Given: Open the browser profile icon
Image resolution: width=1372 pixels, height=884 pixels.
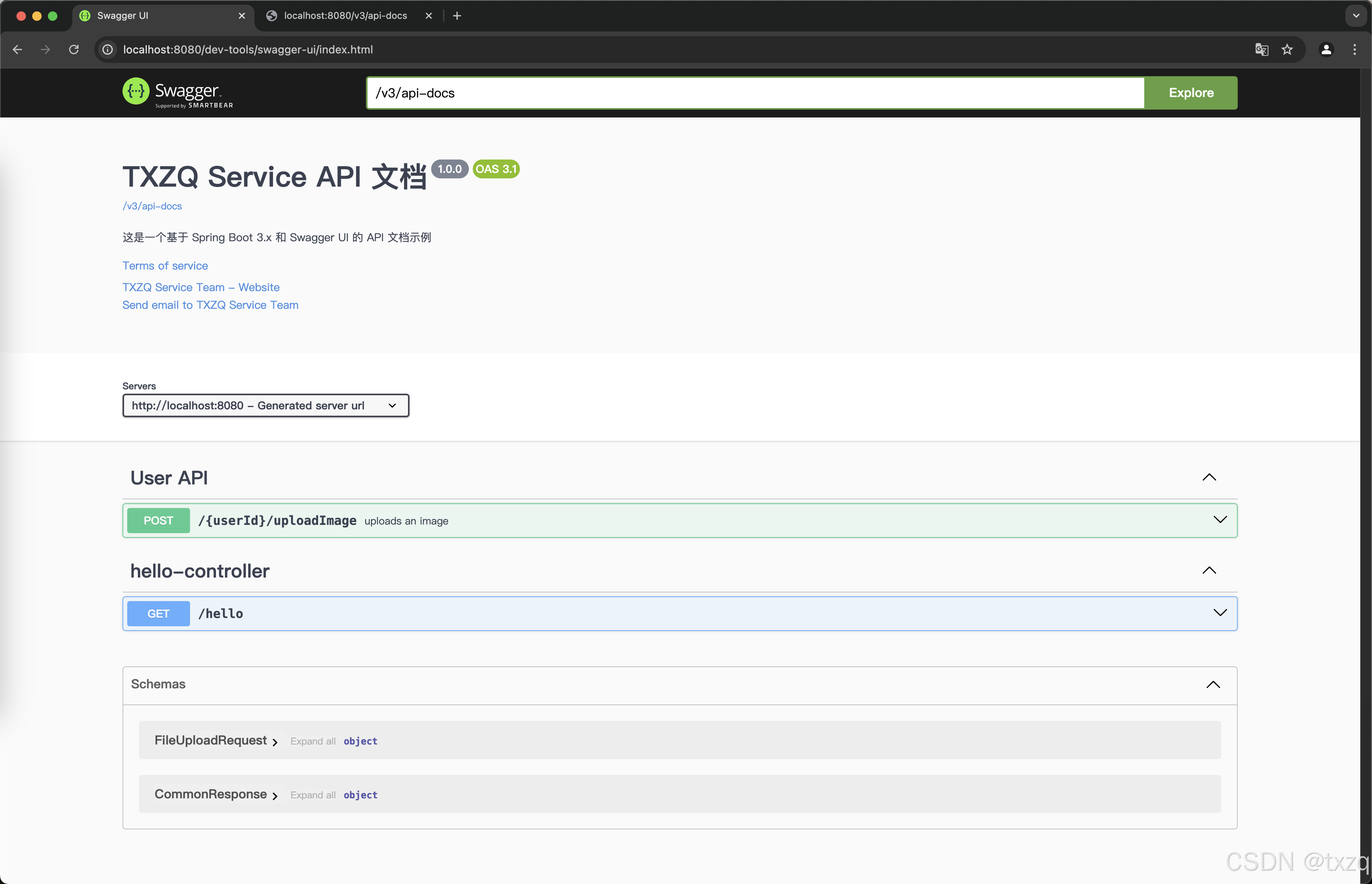Looking at the screenshot, I should [1326, 50].
